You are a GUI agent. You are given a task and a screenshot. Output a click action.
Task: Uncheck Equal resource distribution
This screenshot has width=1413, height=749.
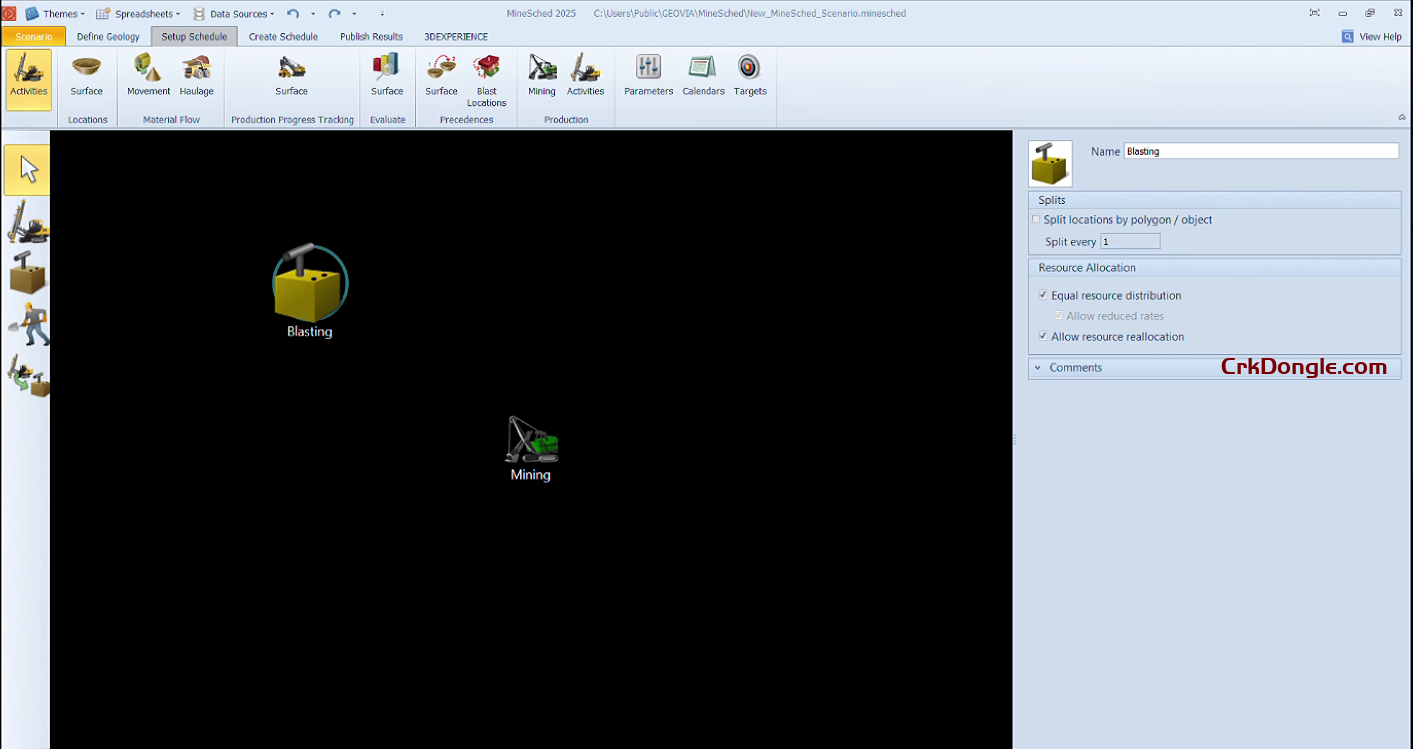(x=1043, y=296)
